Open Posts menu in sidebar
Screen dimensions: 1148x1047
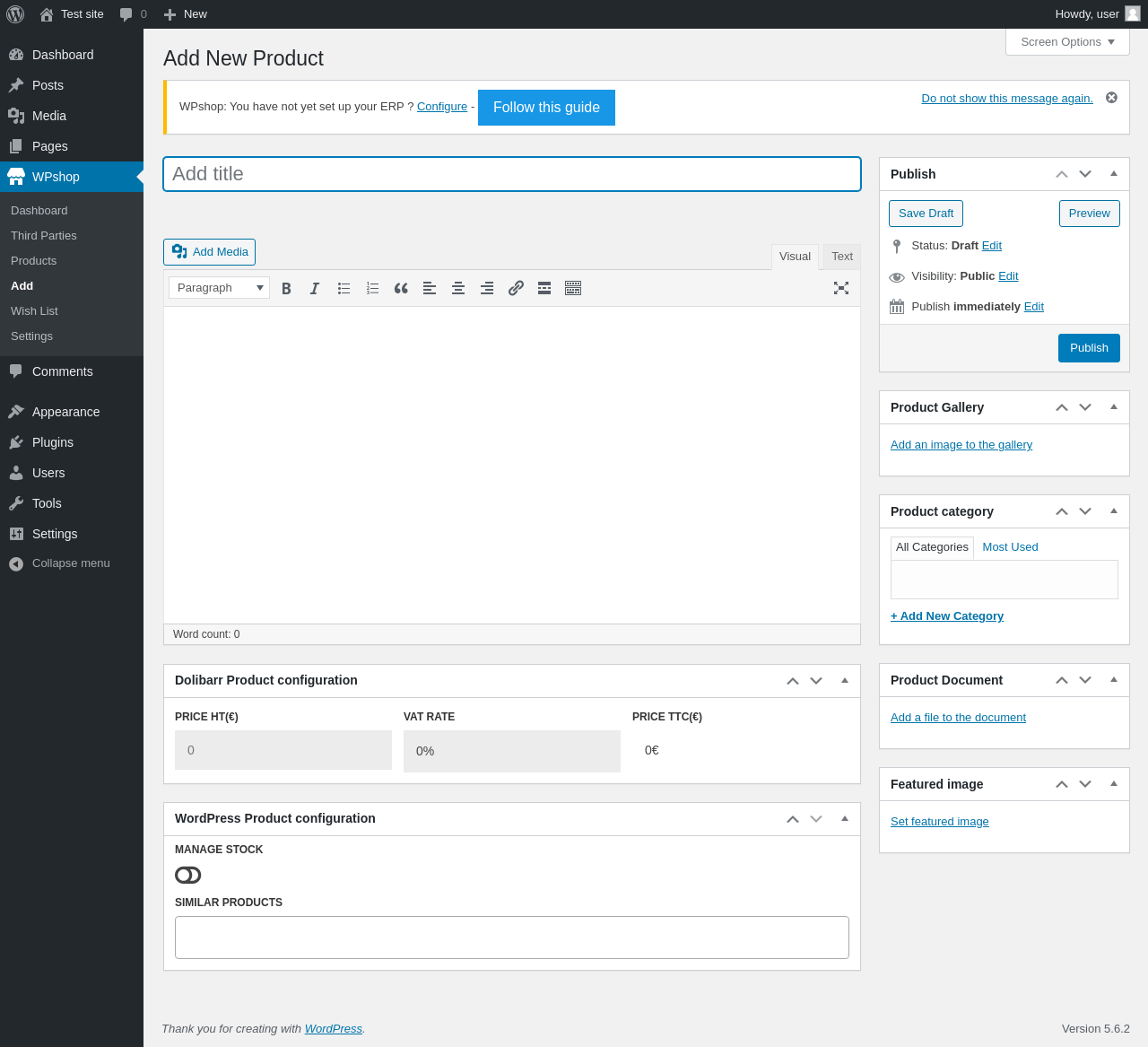coord(72,85)
